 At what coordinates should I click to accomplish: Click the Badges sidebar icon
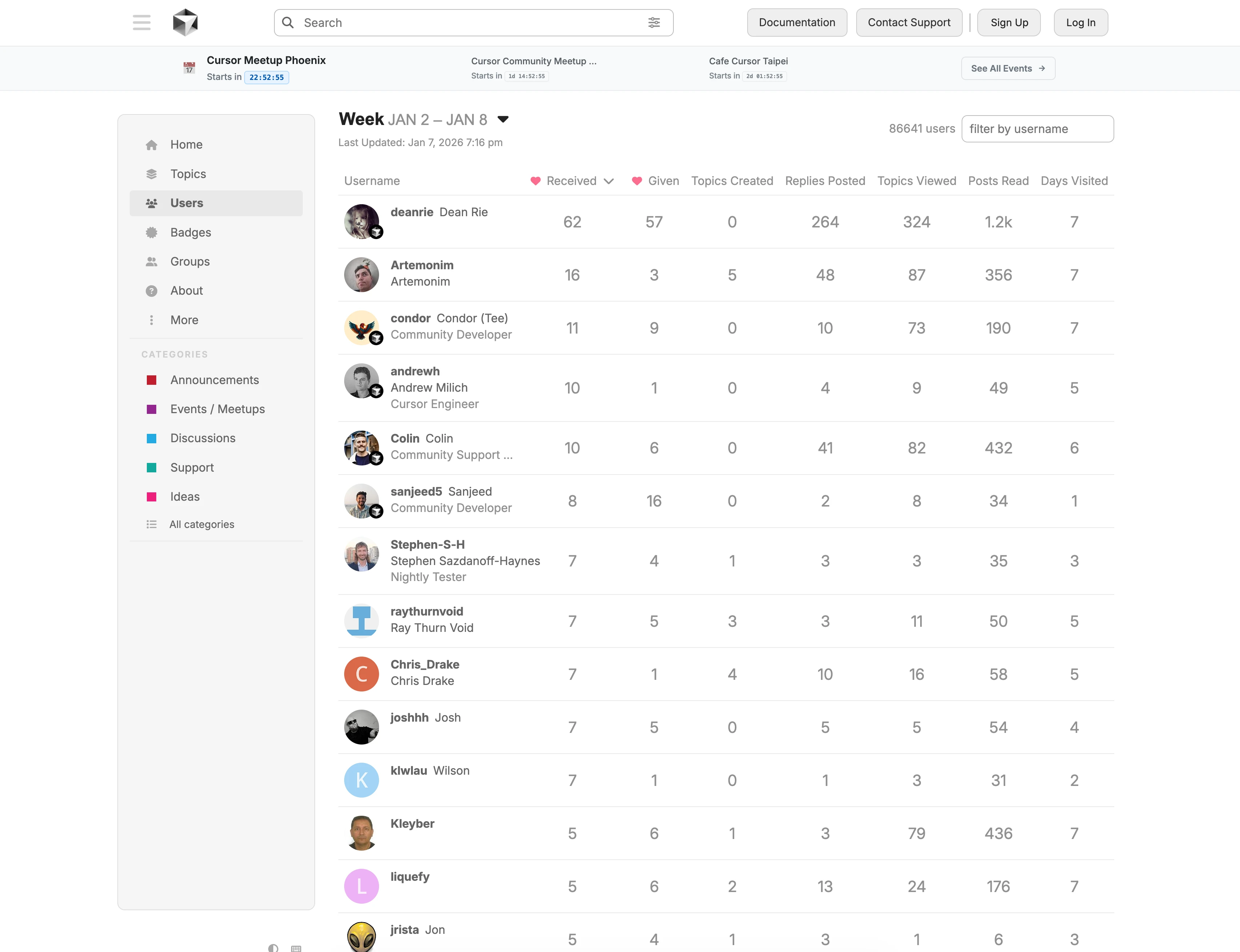(151, 232)
